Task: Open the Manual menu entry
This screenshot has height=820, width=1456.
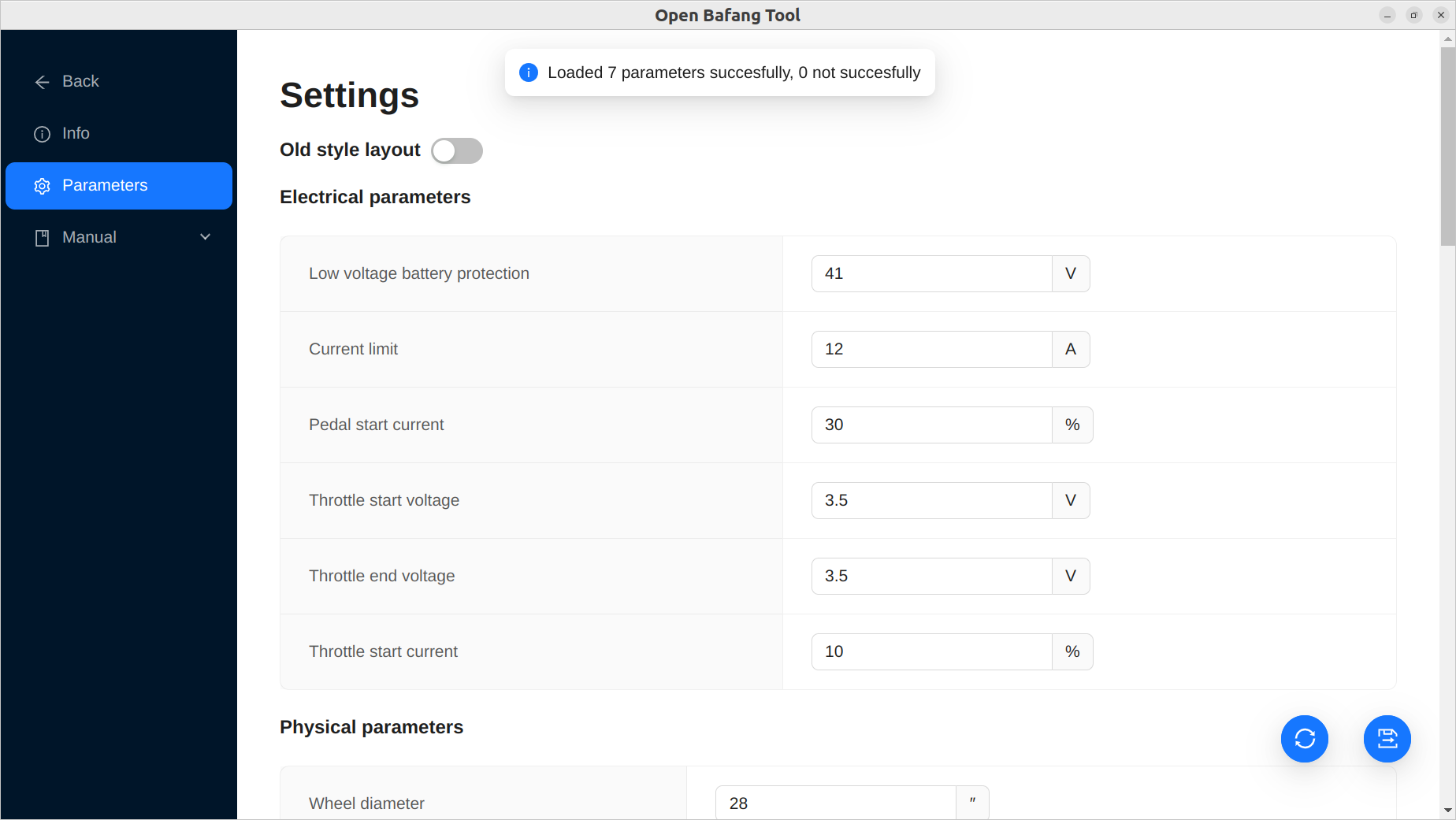Action: 119,238
